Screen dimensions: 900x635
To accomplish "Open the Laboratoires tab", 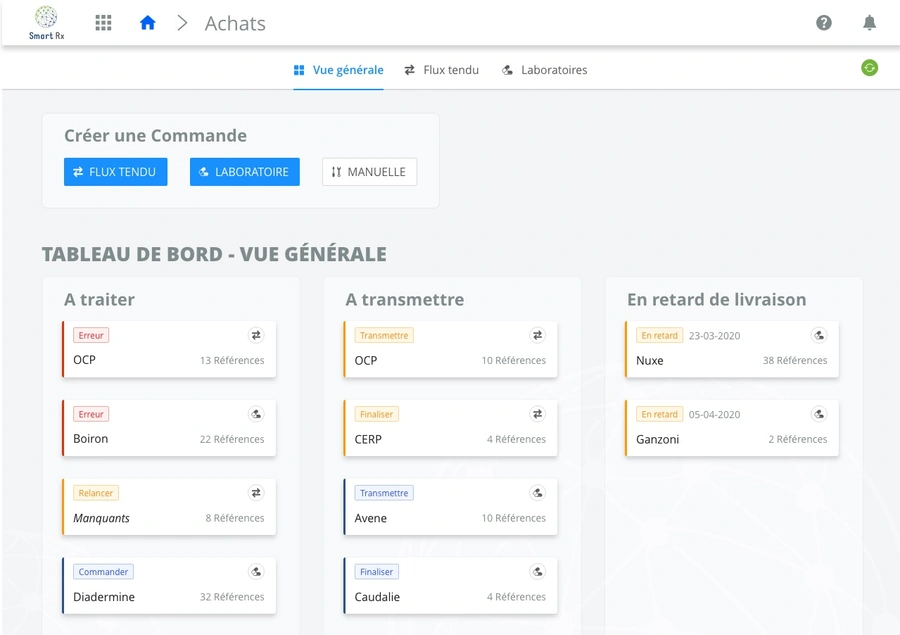I will click(544, 70).
